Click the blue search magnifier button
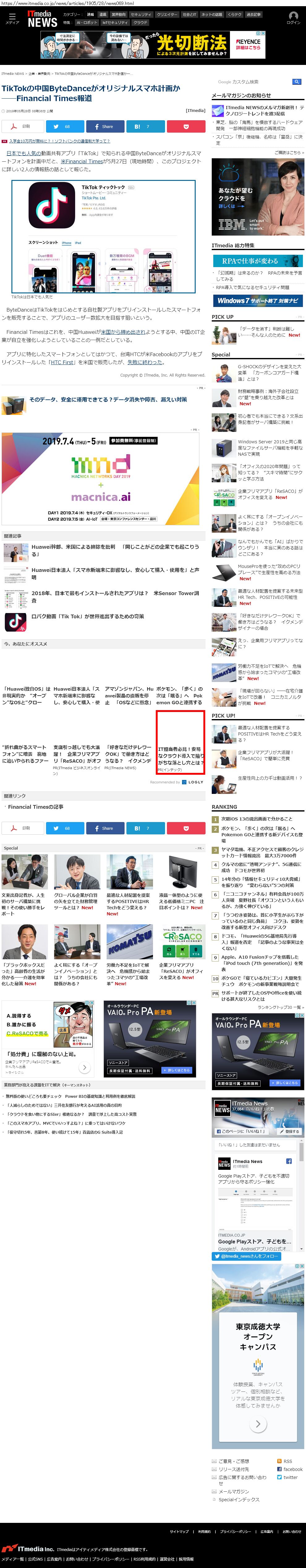This screenshot has height=1568, width=306. click(296, 82)
